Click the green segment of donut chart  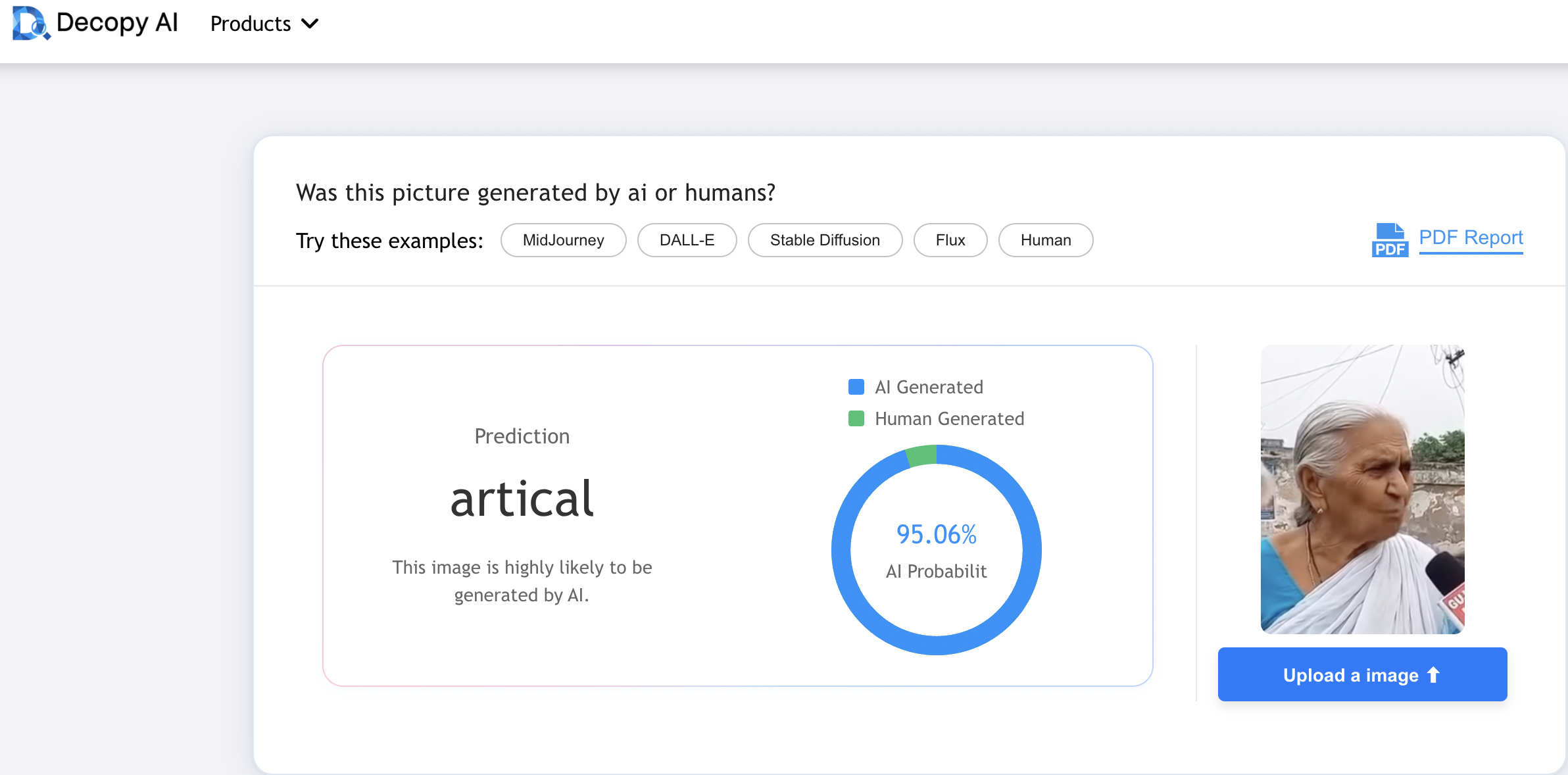pyautogui.click(x=921, y=455)
